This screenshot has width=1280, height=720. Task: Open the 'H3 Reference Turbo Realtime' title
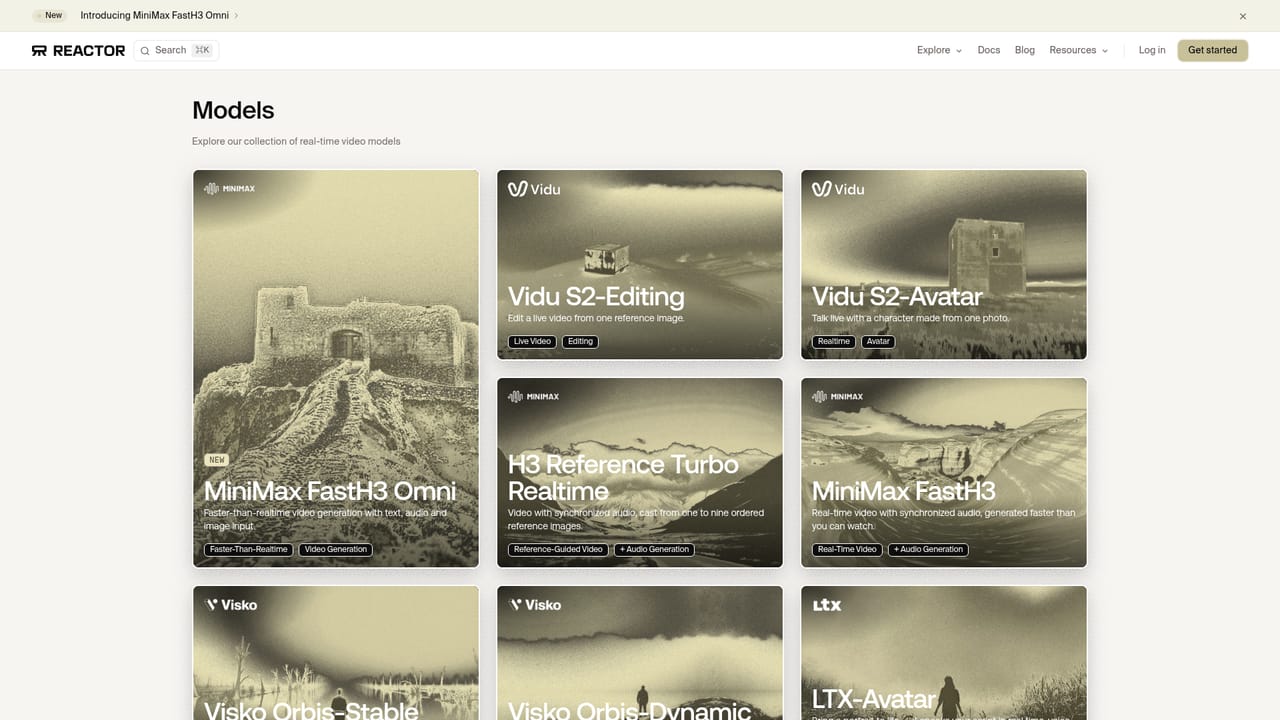point(623,478)
